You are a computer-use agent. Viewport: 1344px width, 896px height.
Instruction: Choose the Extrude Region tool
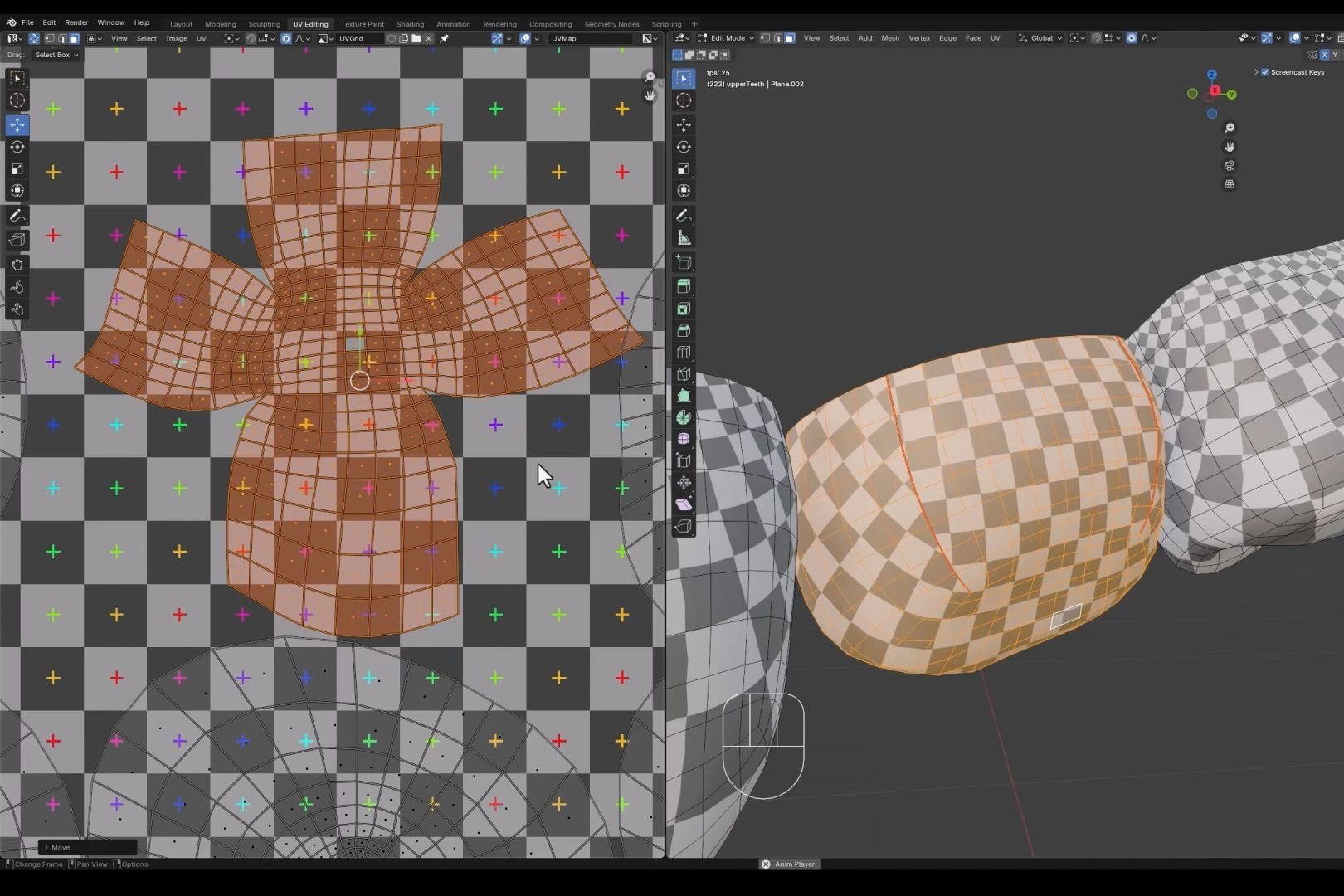[x=684, y=286]
